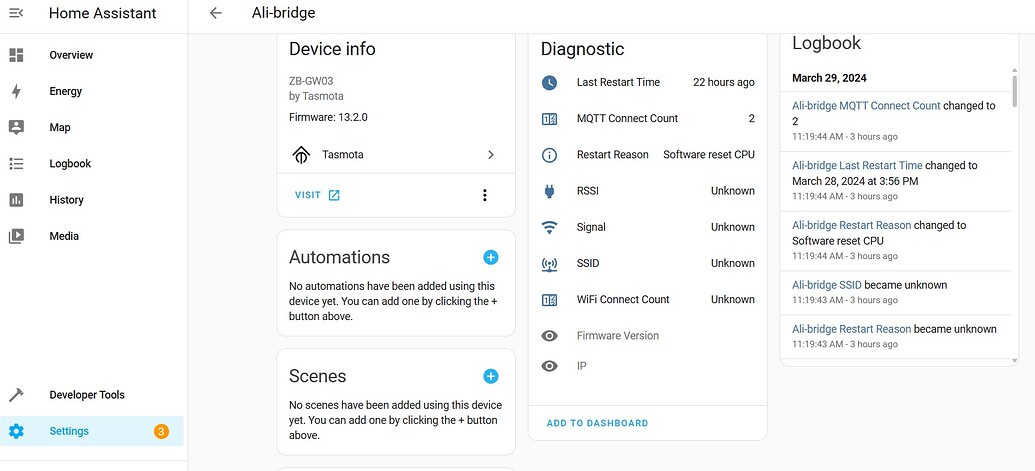
Task: Open the Media menu item
Action: [x=92, y=236]
